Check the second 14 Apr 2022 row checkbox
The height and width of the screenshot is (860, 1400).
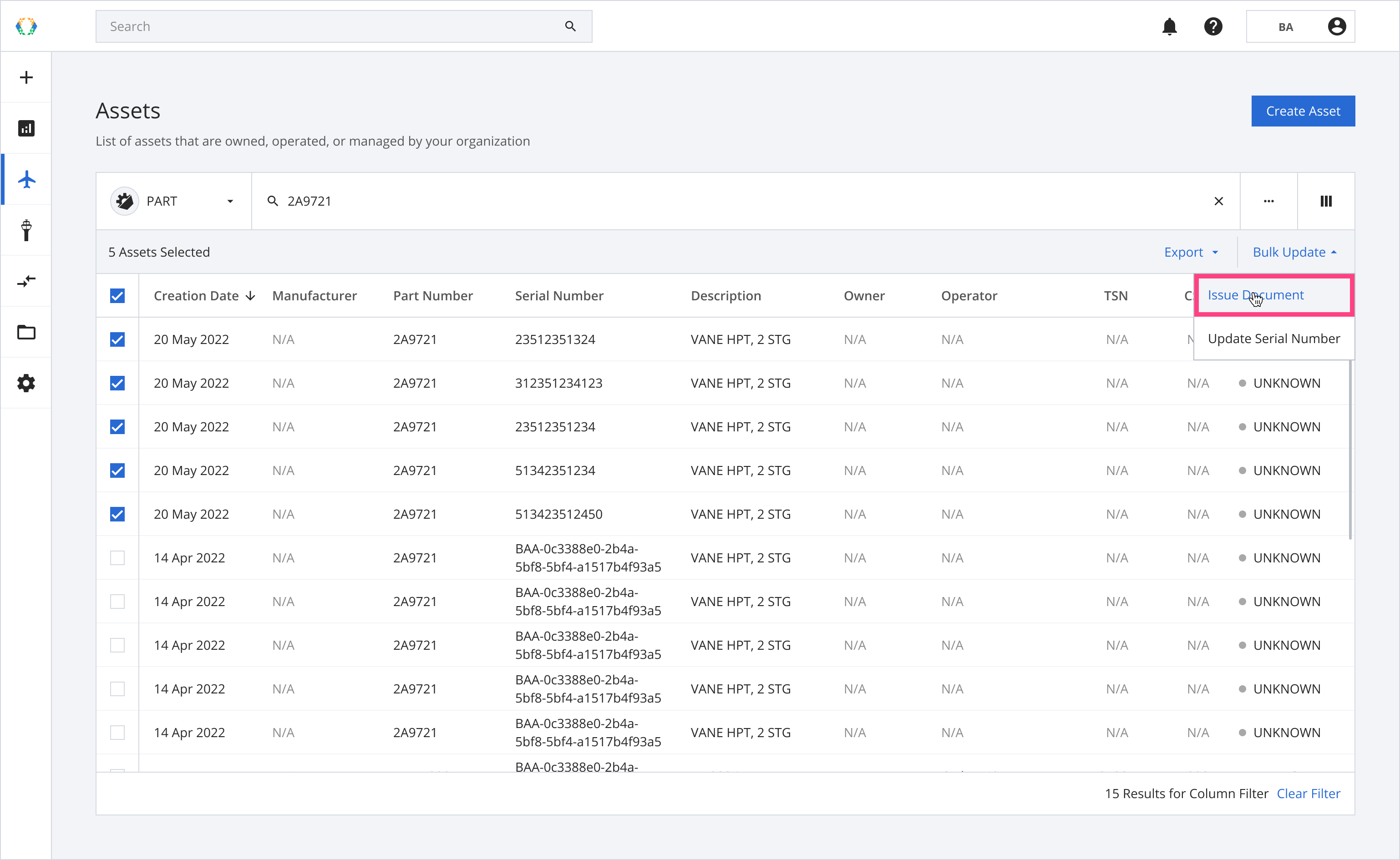(x=117, y=602)
